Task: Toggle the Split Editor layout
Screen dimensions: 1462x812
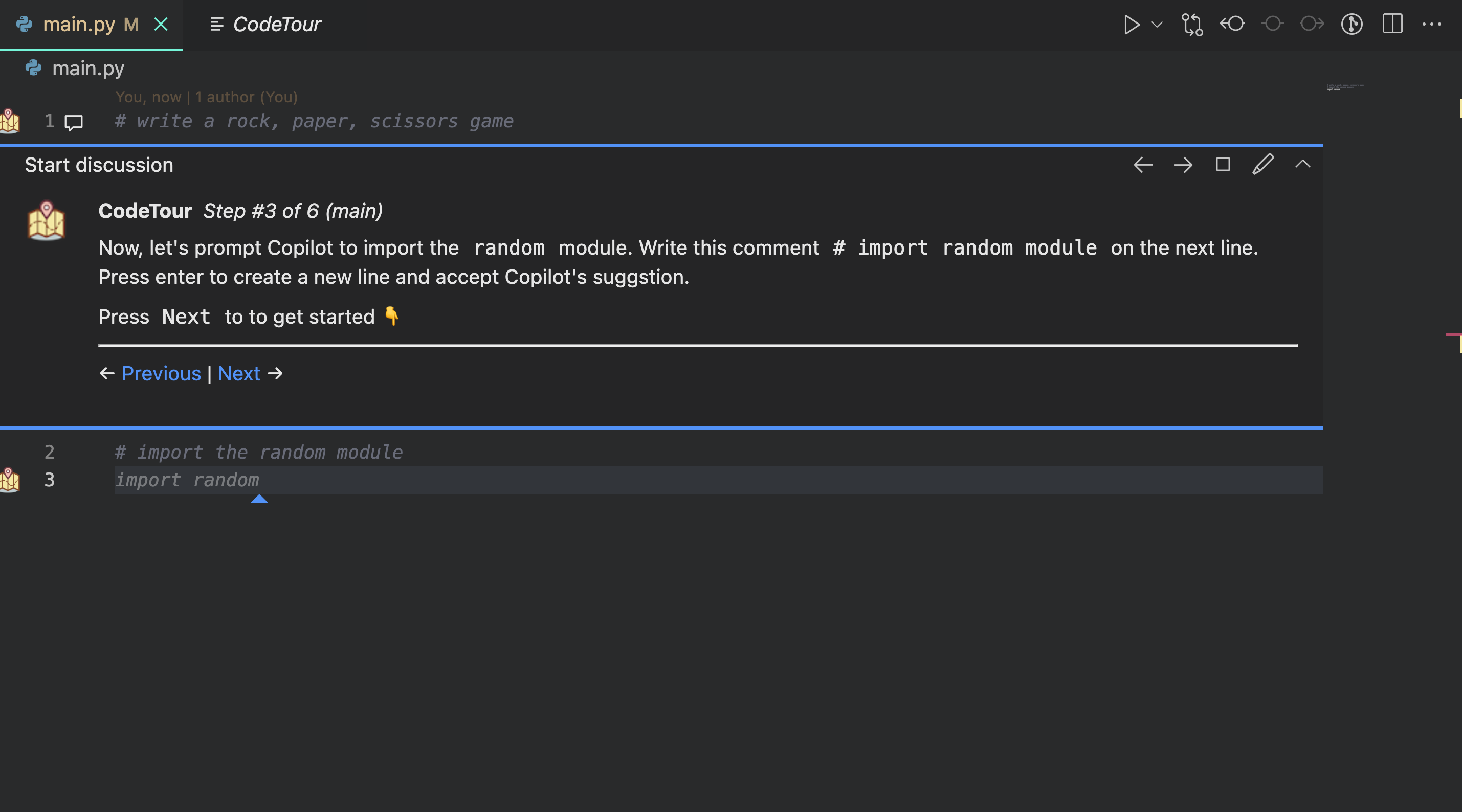Action: coord(1393,25)
